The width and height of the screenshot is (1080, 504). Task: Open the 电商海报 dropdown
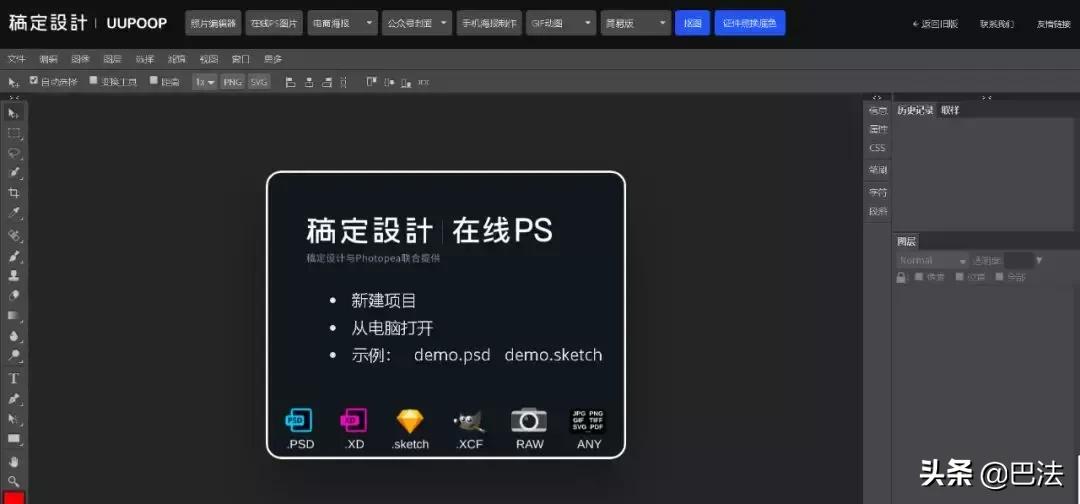pos(343,23)
